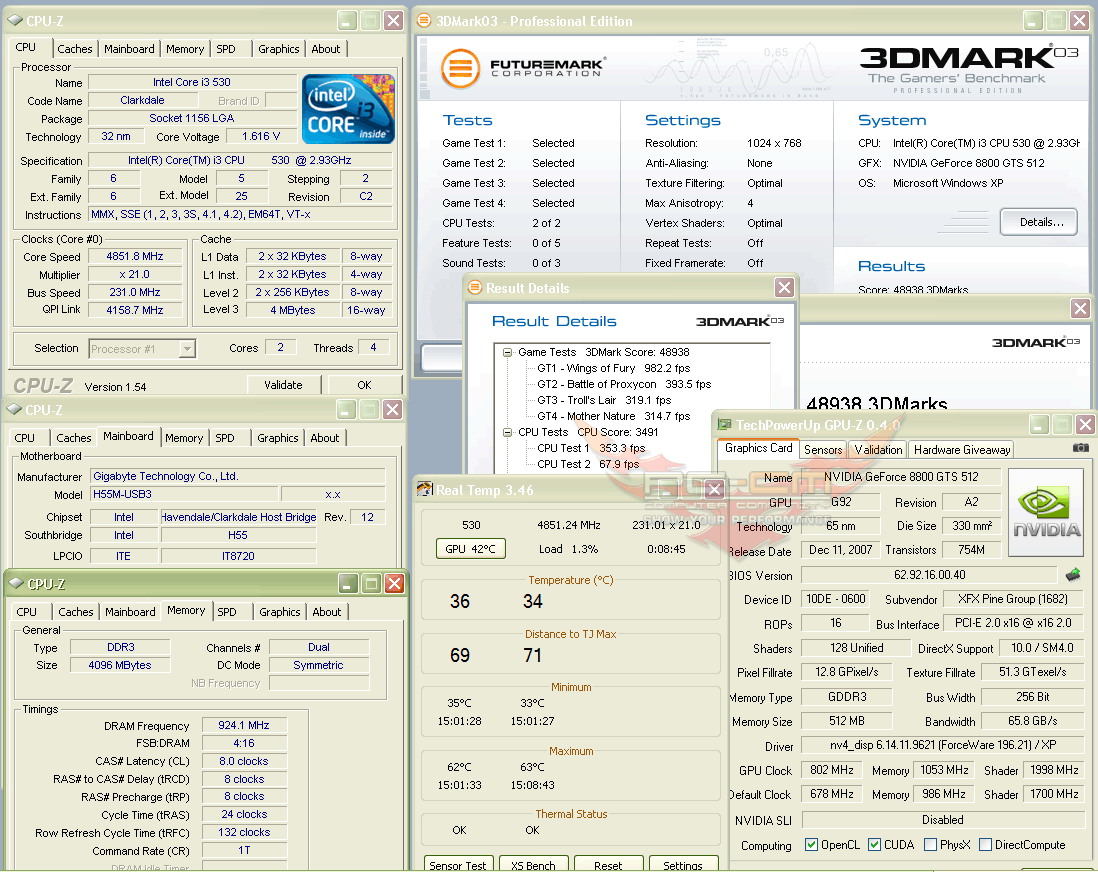Open the About tab in Memory CPU-Z window
1098x872 pixels.
coord(327,611)
